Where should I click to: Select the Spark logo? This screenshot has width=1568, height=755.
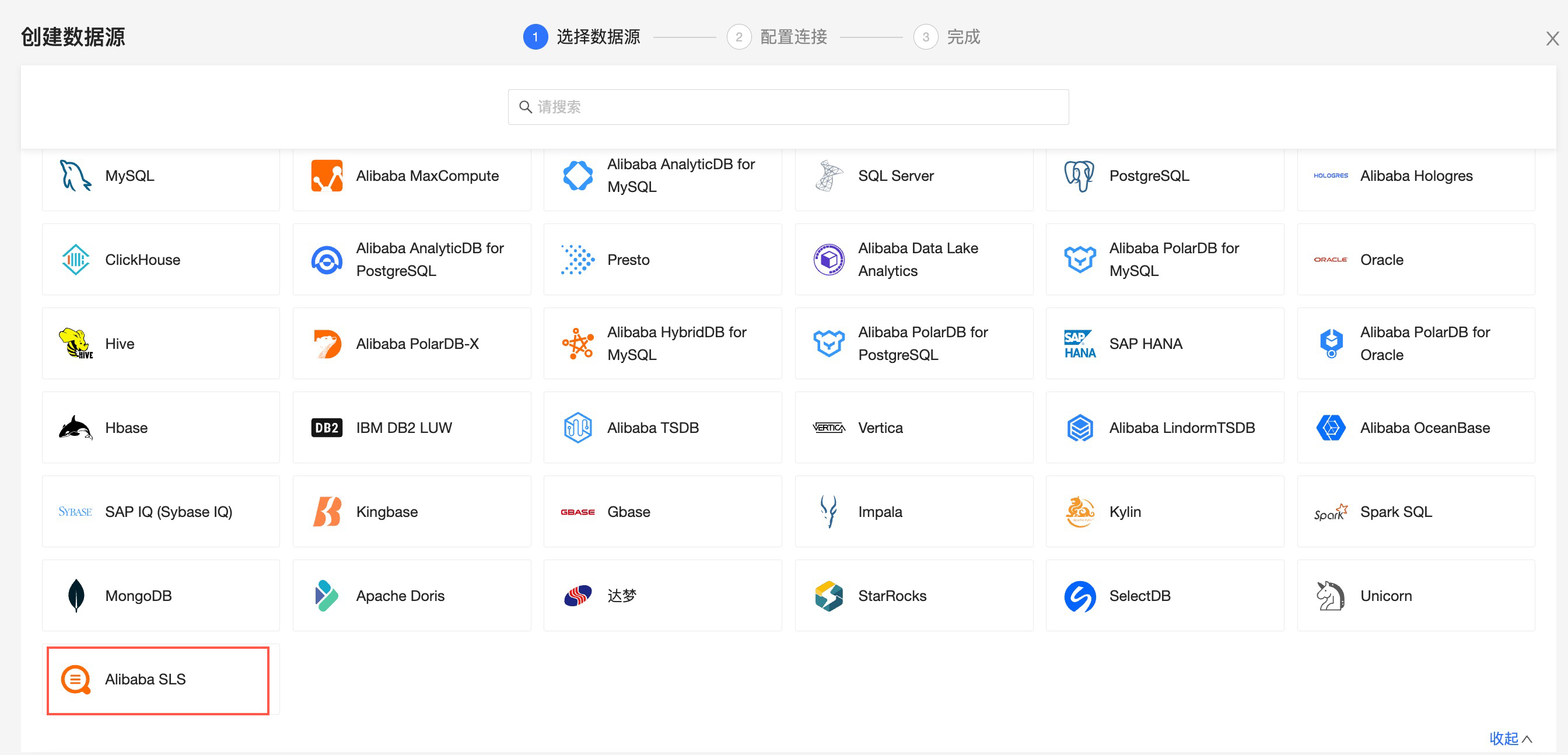[x=1331, y=512]
